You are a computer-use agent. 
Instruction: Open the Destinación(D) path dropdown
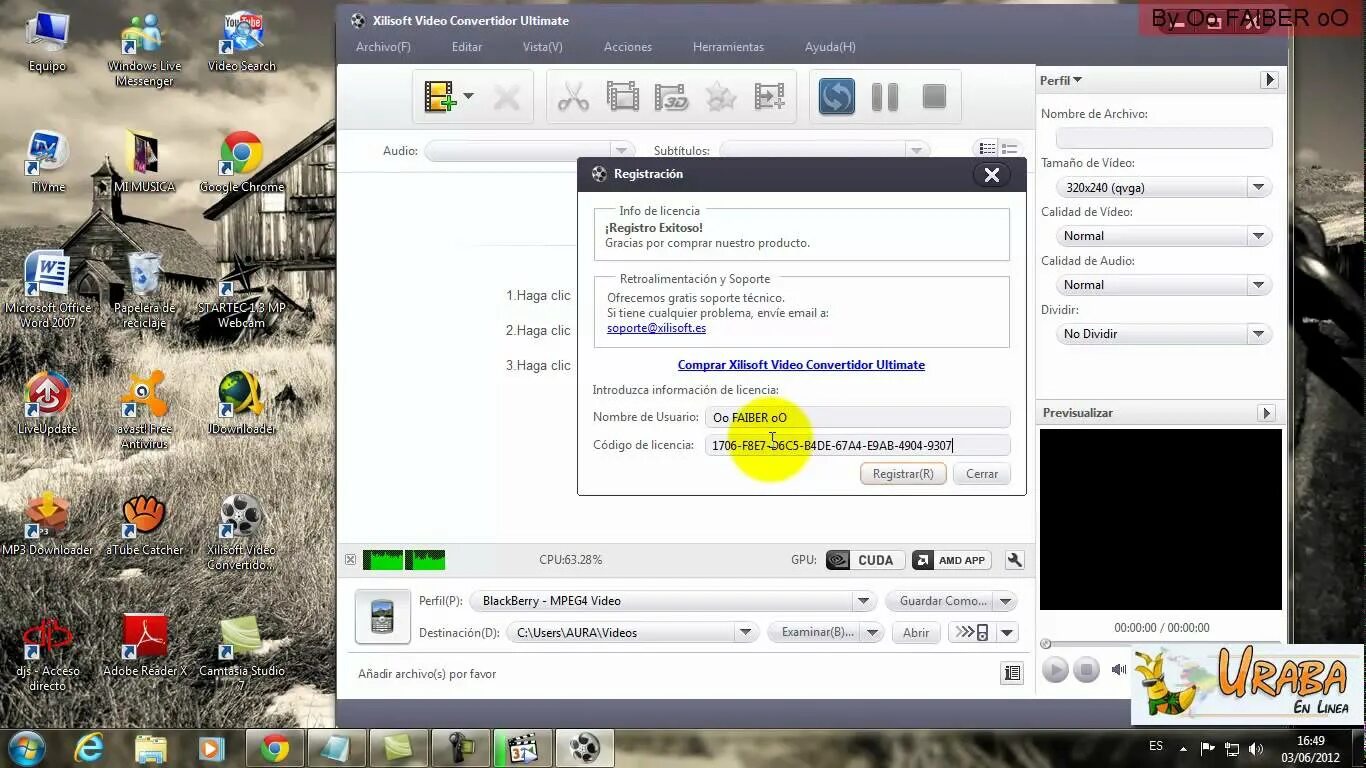coord(745,633)
